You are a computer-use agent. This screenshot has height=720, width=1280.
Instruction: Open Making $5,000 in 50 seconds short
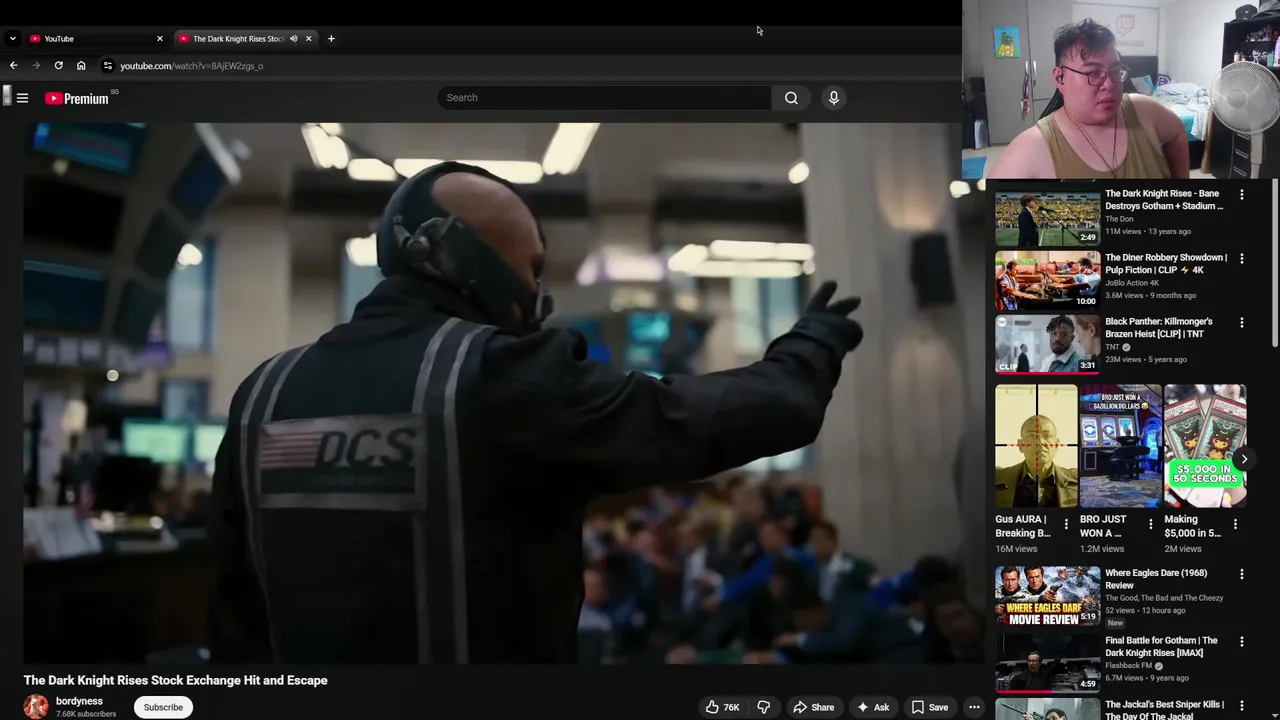point(1205,446)
